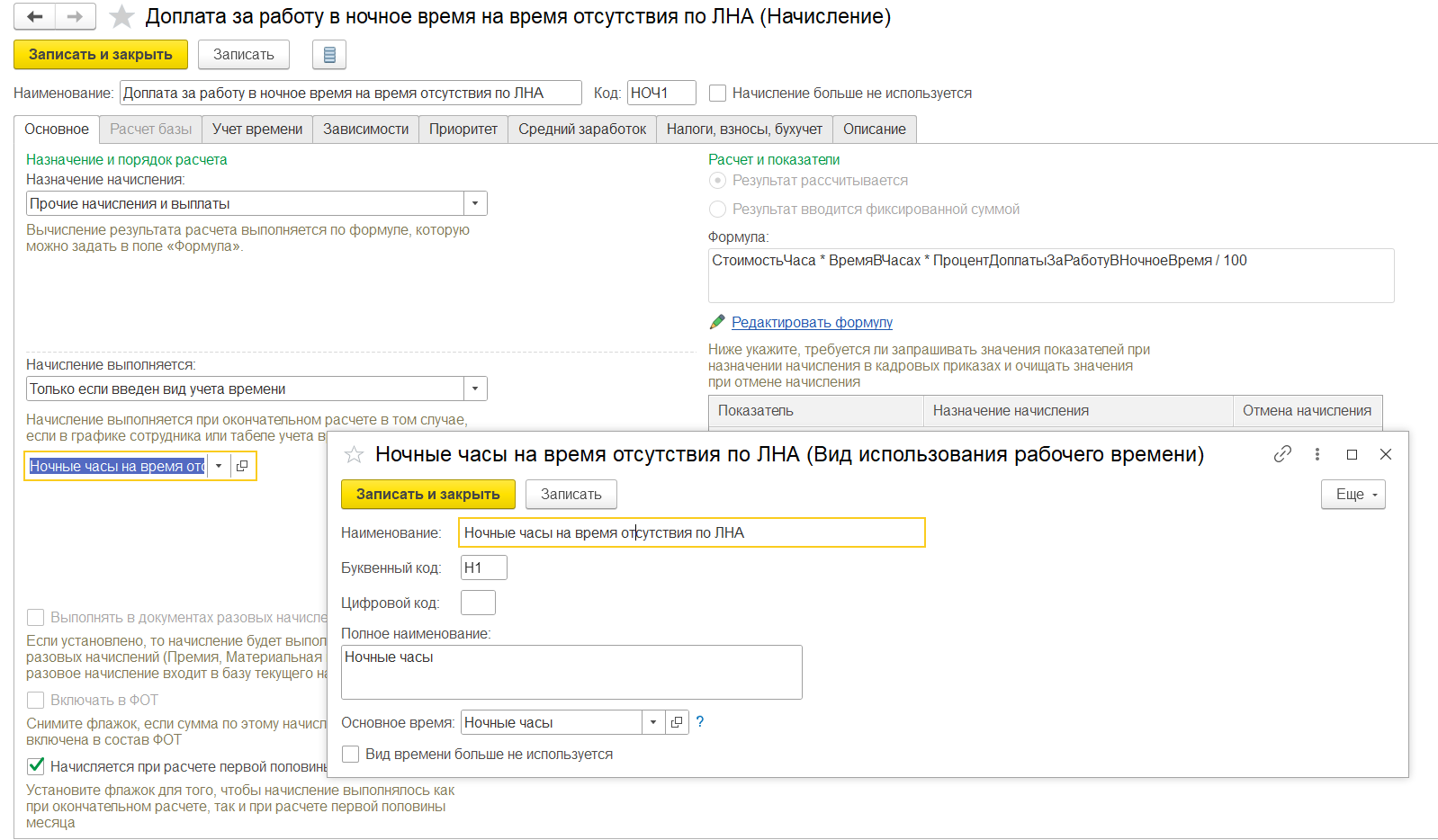The image size is (1438, 840).
Task: Open the Редактировать формулу link
Action: click(812, 322)
